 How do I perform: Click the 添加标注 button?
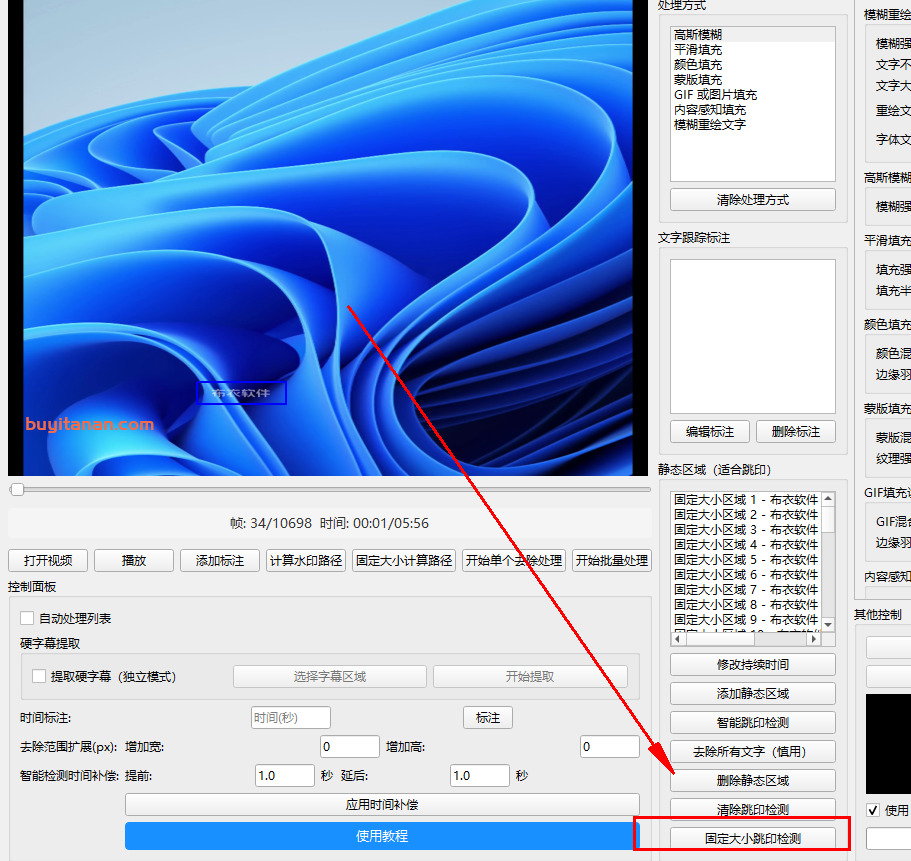(x=220, y=561)
